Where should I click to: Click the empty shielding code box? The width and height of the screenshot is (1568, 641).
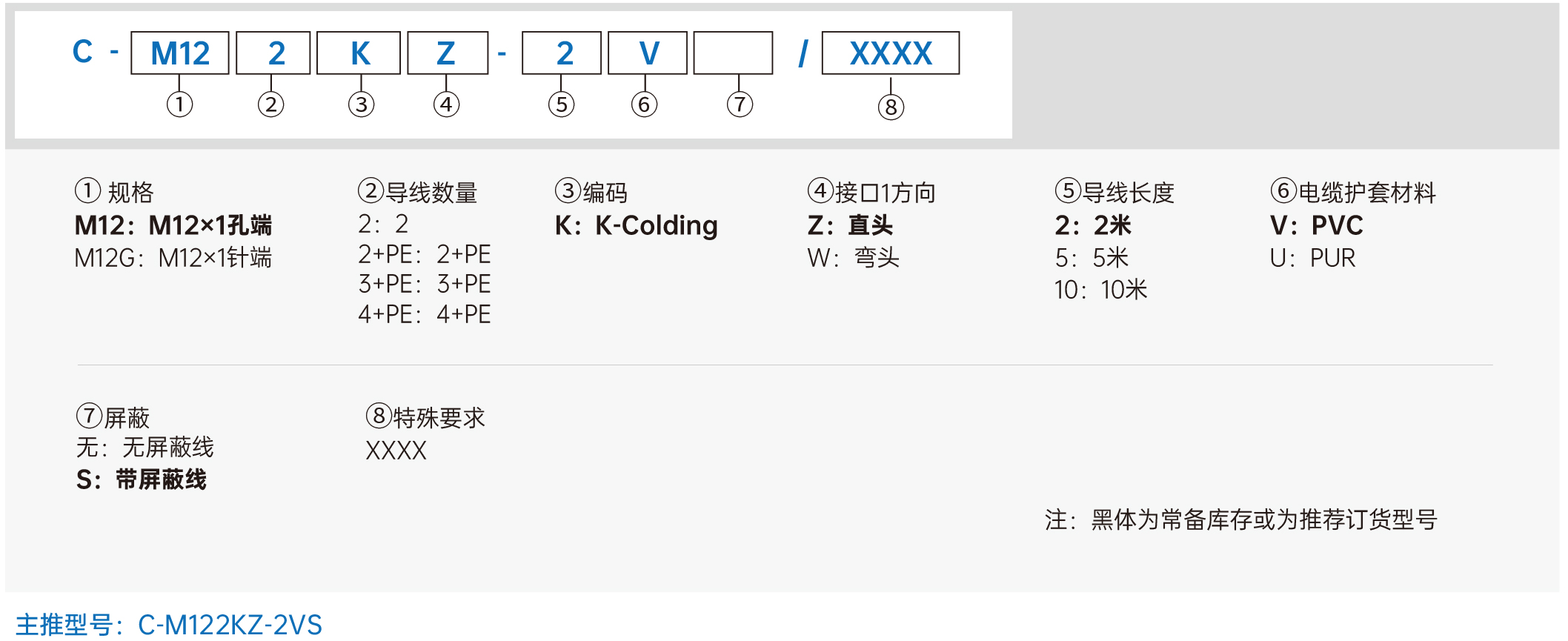tap(734, 53)
